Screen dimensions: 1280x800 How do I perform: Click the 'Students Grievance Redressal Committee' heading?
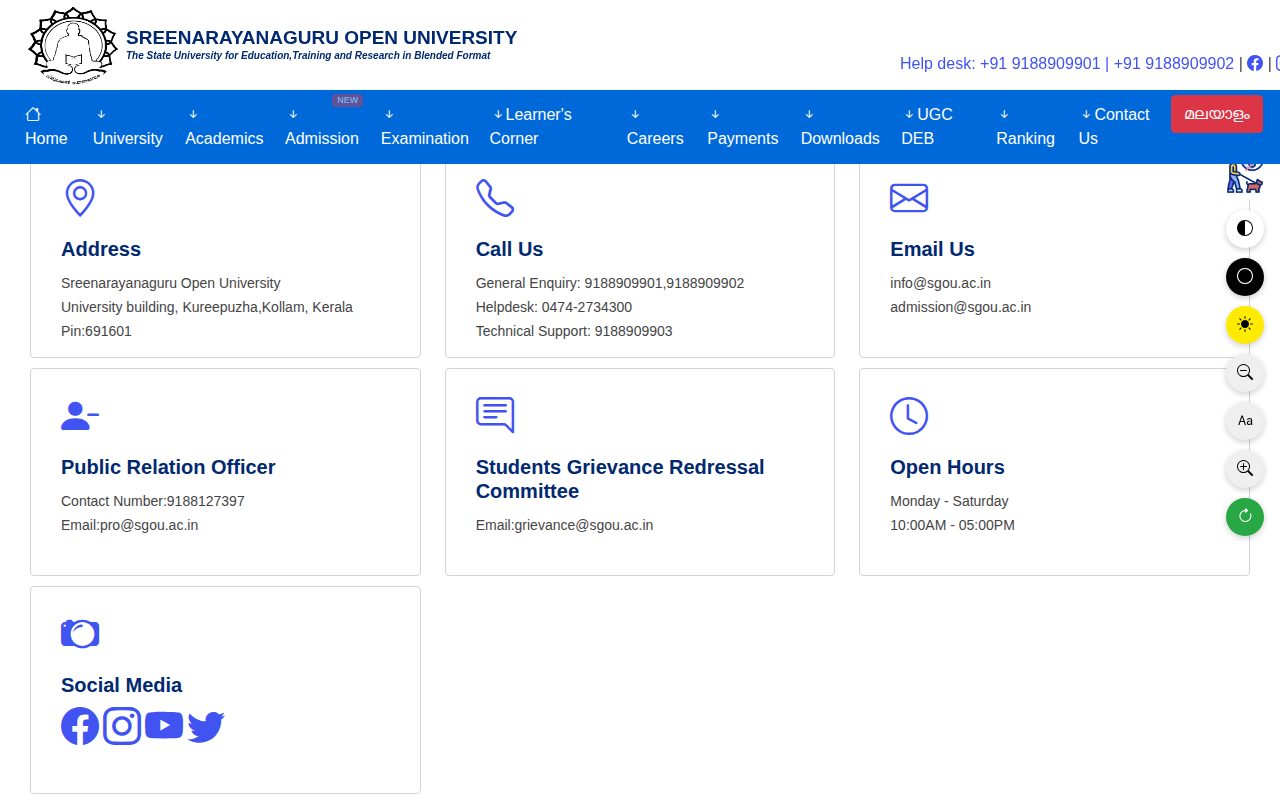[x=620, y=479]
